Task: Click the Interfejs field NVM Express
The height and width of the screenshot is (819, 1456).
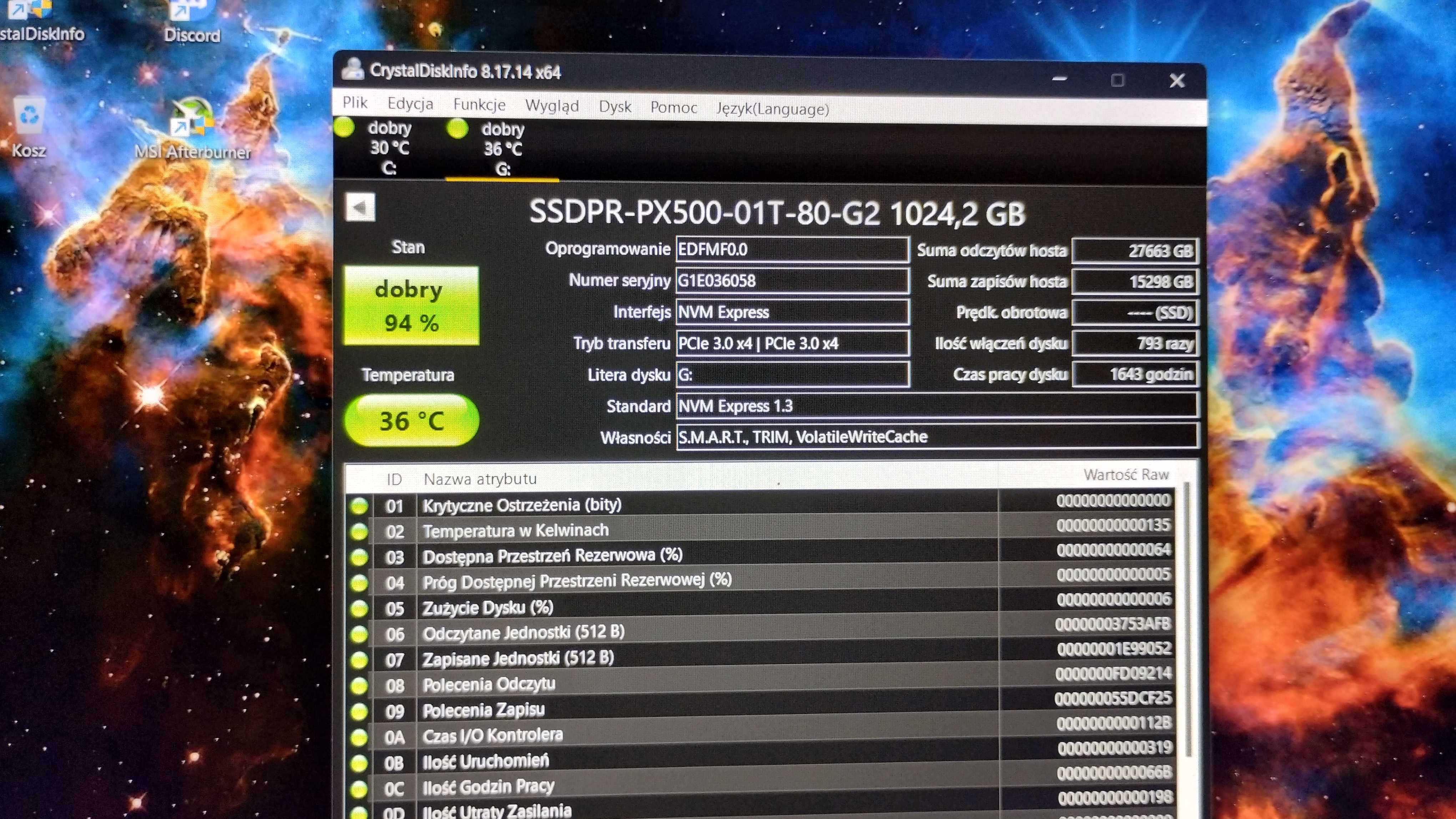Action: (x=793, y=312)
